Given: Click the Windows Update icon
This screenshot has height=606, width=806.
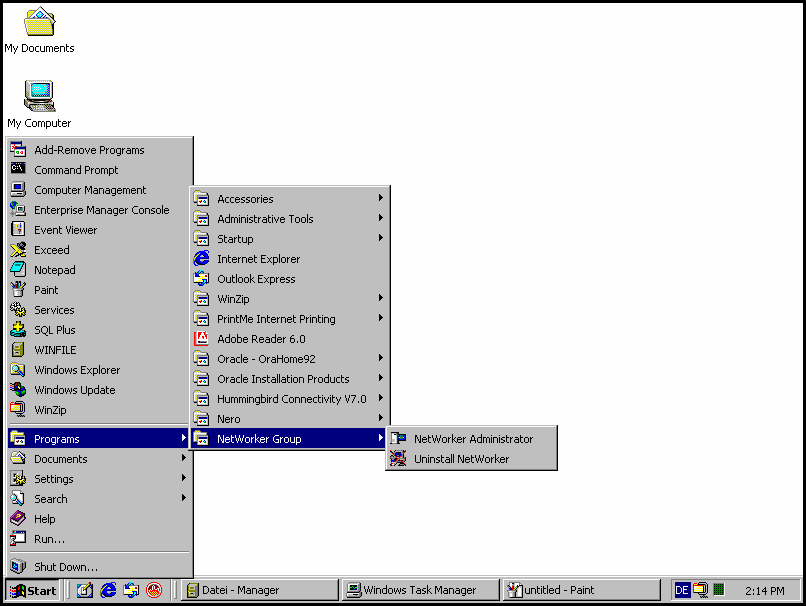Looking at the screenshot, I should [18, 390].
